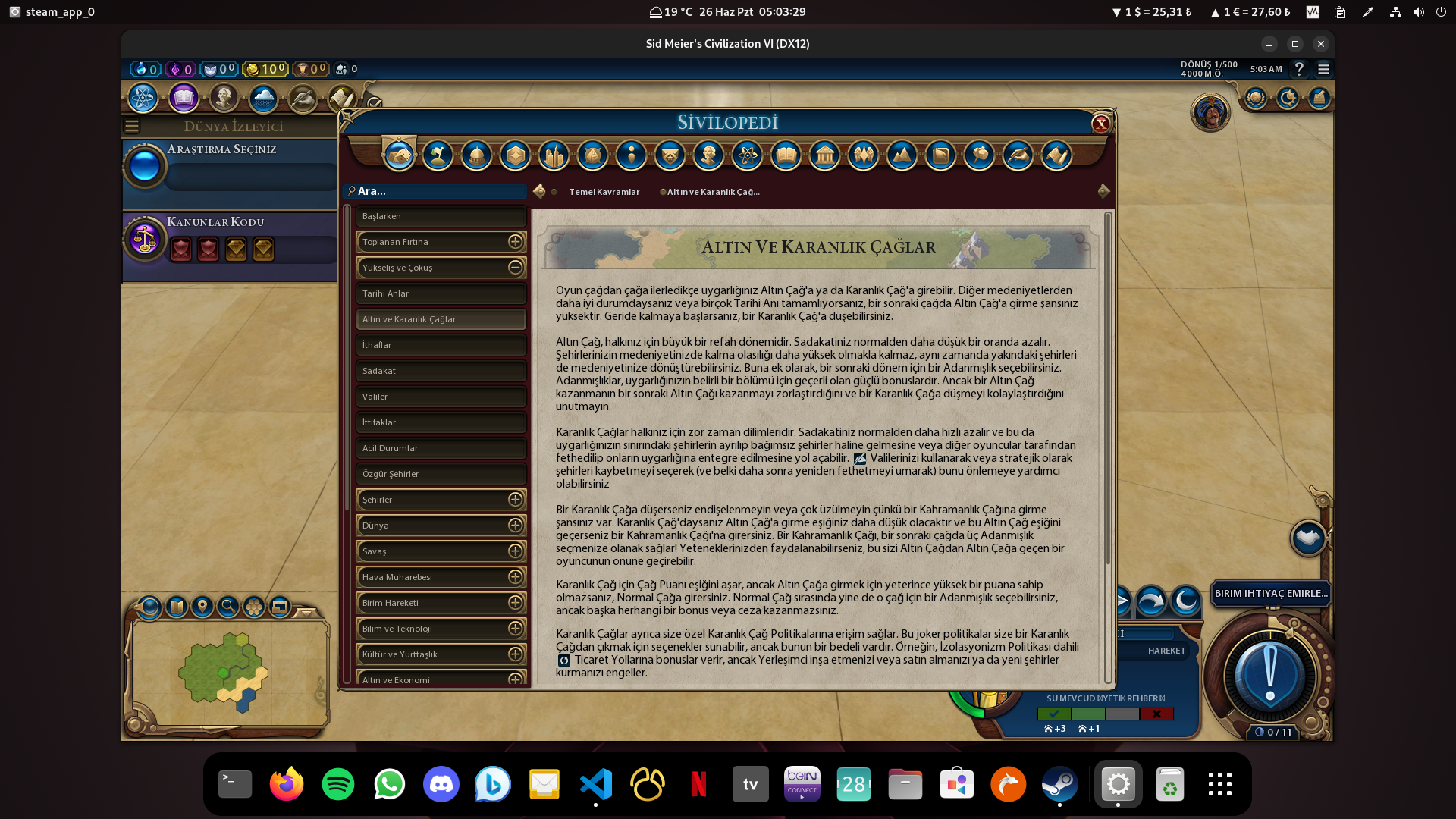Collapse the minimap panel arrow
The height and width of the screenshot is (819, 1456).
click(x=306, y=611)
